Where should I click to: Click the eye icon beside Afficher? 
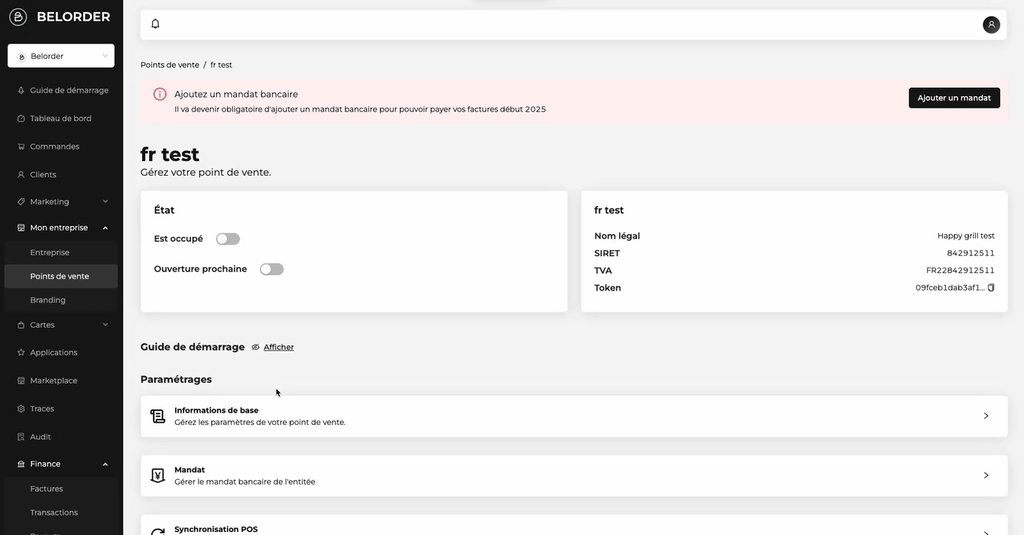coord(255,348)
